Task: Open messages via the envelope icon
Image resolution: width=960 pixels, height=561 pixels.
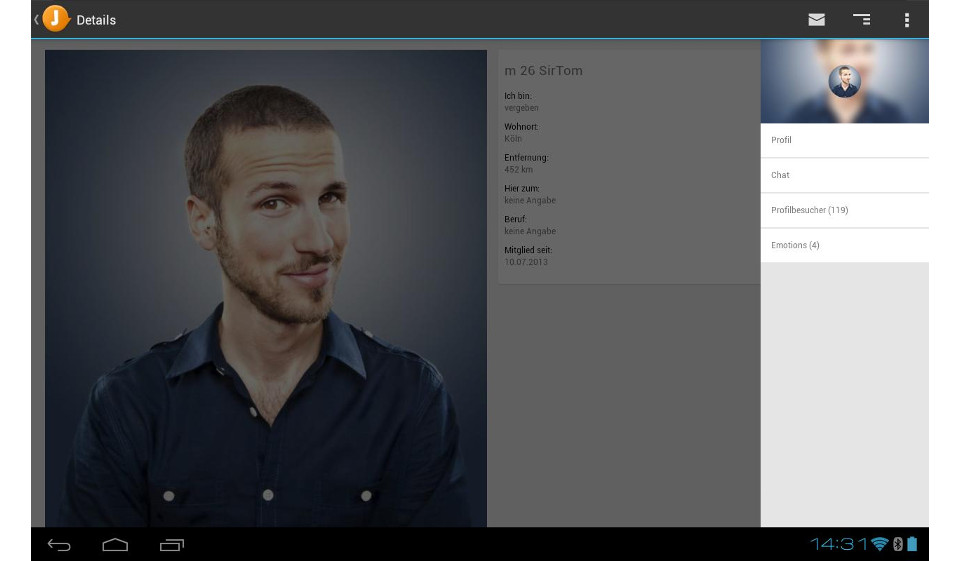Action: coord(817,19)
